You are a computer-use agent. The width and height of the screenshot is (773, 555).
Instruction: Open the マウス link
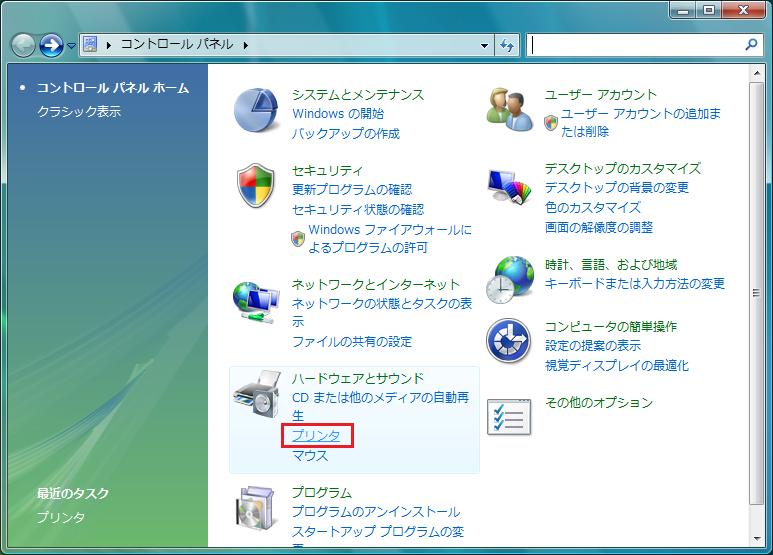coord(310,455)
